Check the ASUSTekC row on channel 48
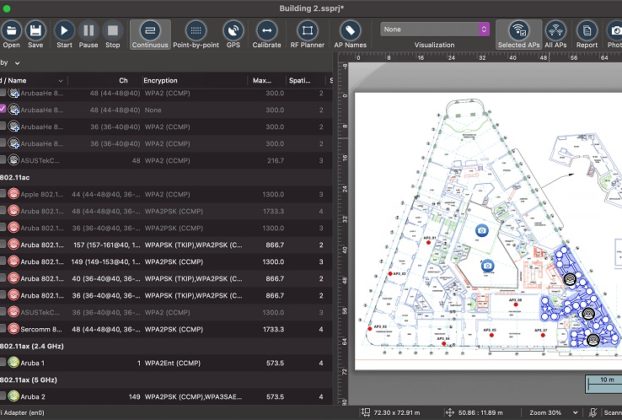The height and width of the screenshot is (420, 622). click(3, 160)
